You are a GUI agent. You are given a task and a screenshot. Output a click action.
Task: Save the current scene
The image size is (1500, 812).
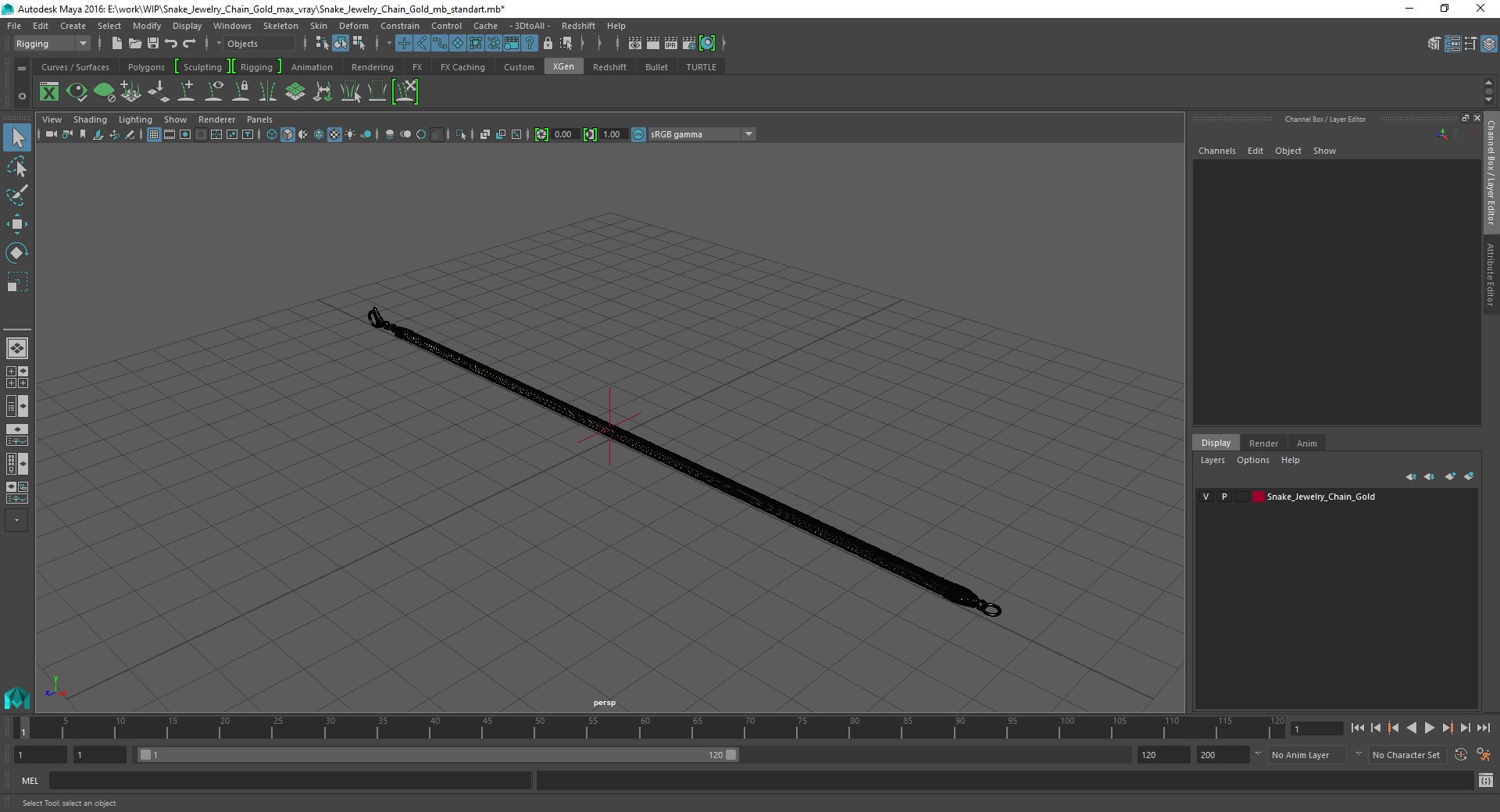pos(152,44)
